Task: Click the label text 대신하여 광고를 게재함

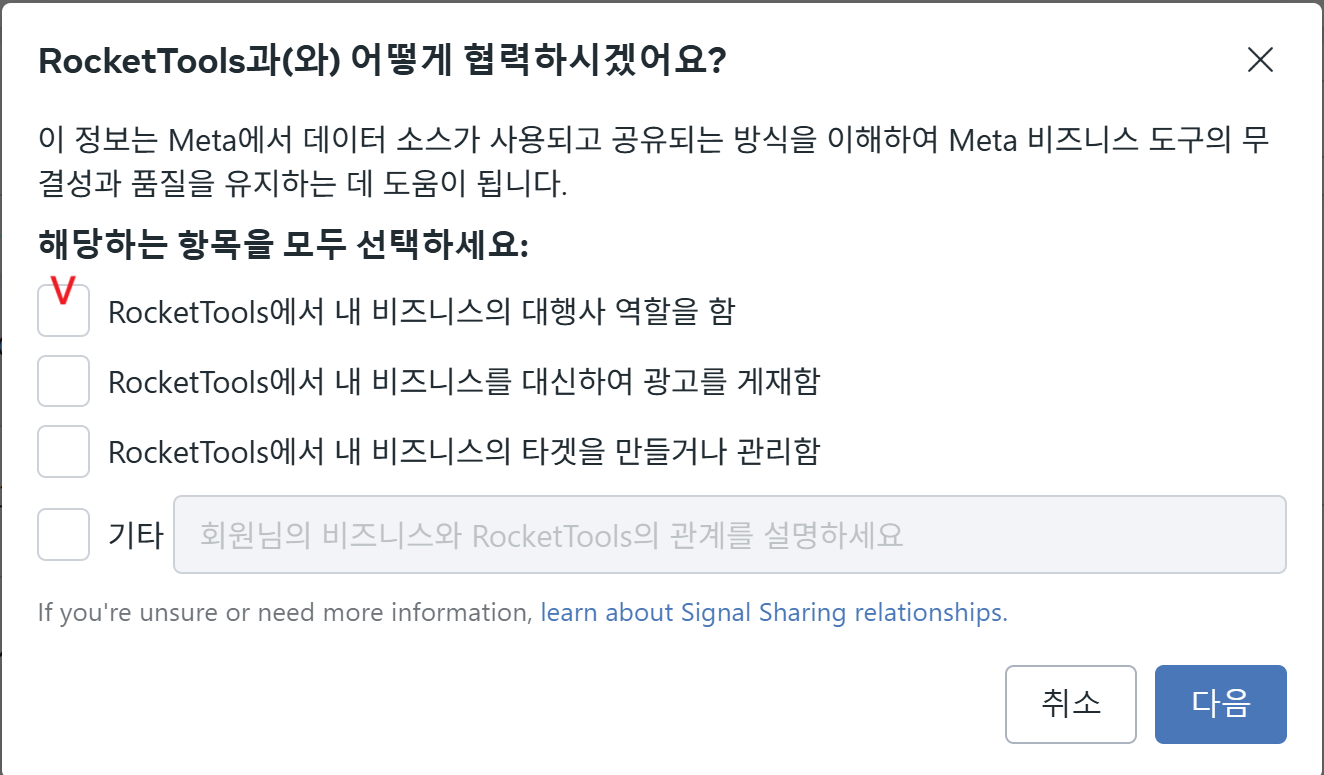Action: coord(464,382)
